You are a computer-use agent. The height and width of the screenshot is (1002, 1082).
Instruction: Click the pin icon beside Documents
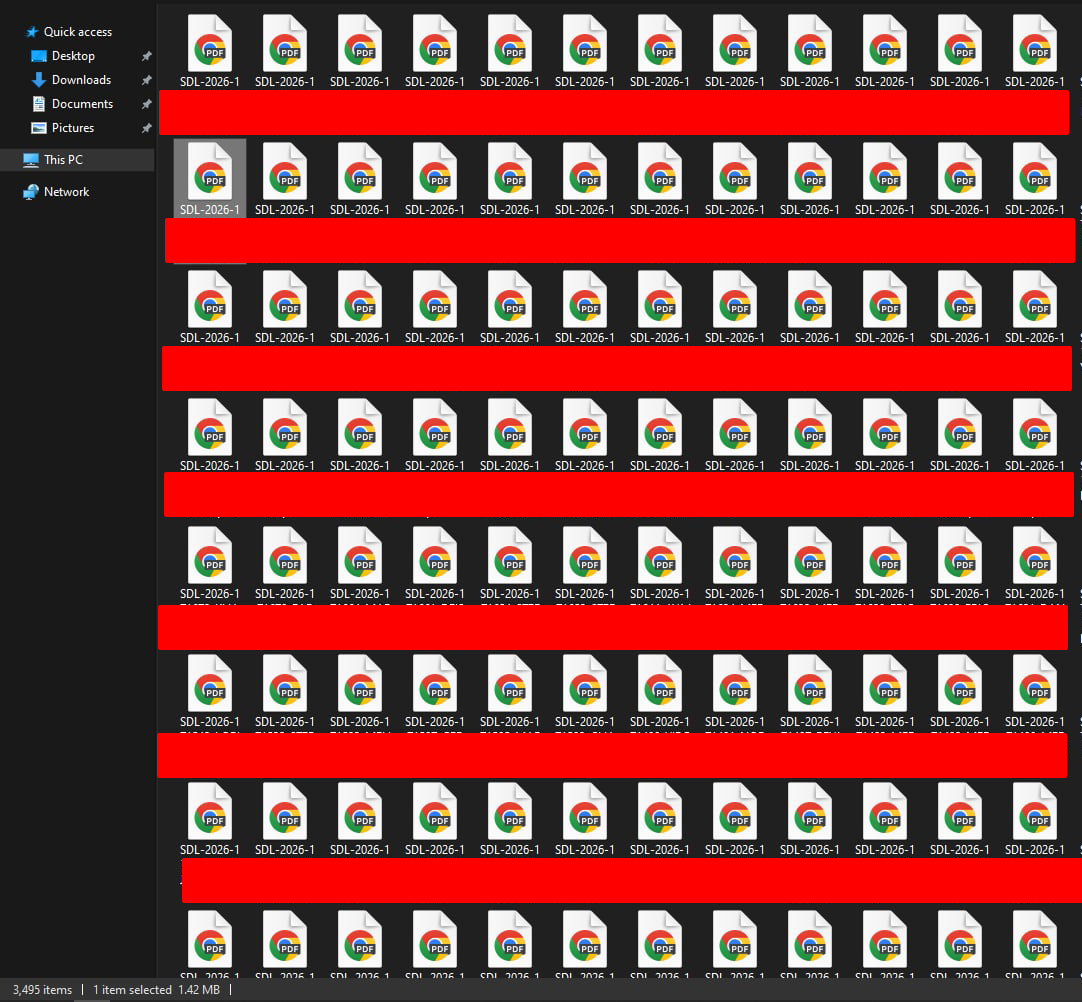pyautogui.click(x=146, y=104)
